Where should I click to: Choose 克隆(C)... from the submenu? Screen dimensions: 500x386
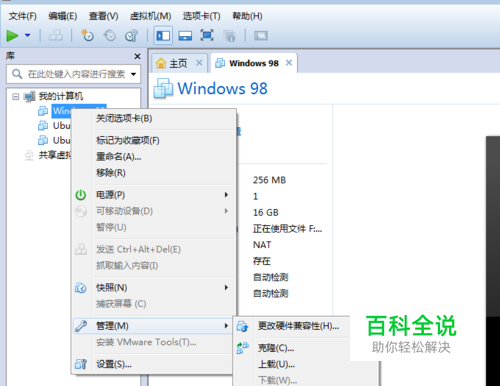tap(276, 348)
